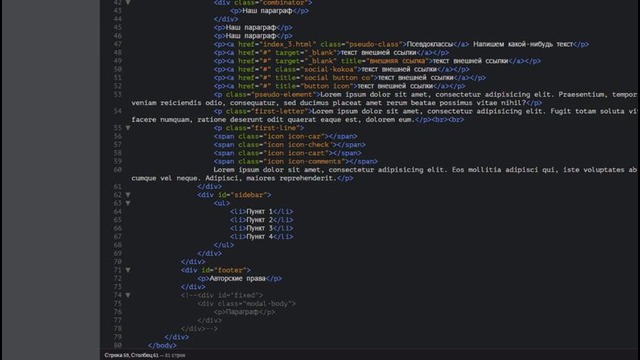The height and width of the screenshot is (360, 640).
Task: Collapse the ul fold triangle at line 63
Action: (128, 203)
